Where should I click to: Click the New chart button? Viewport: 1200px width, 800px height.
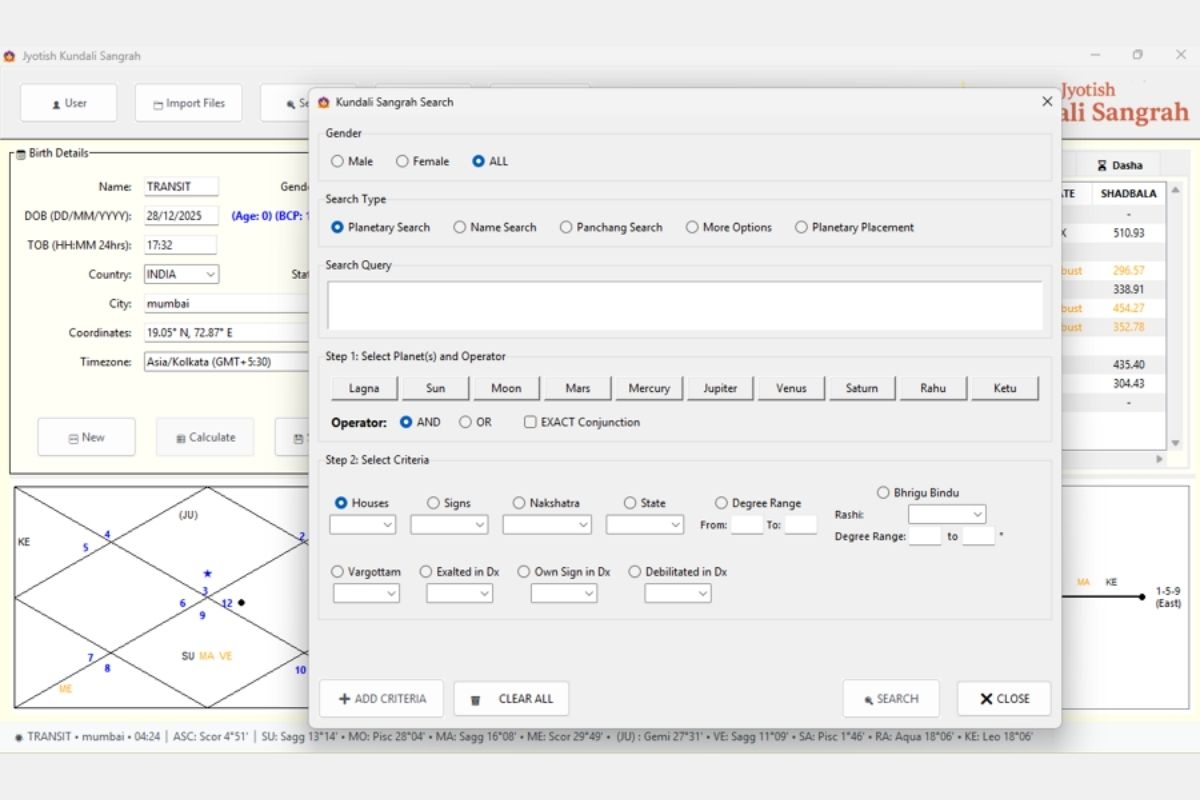(86, 437)
